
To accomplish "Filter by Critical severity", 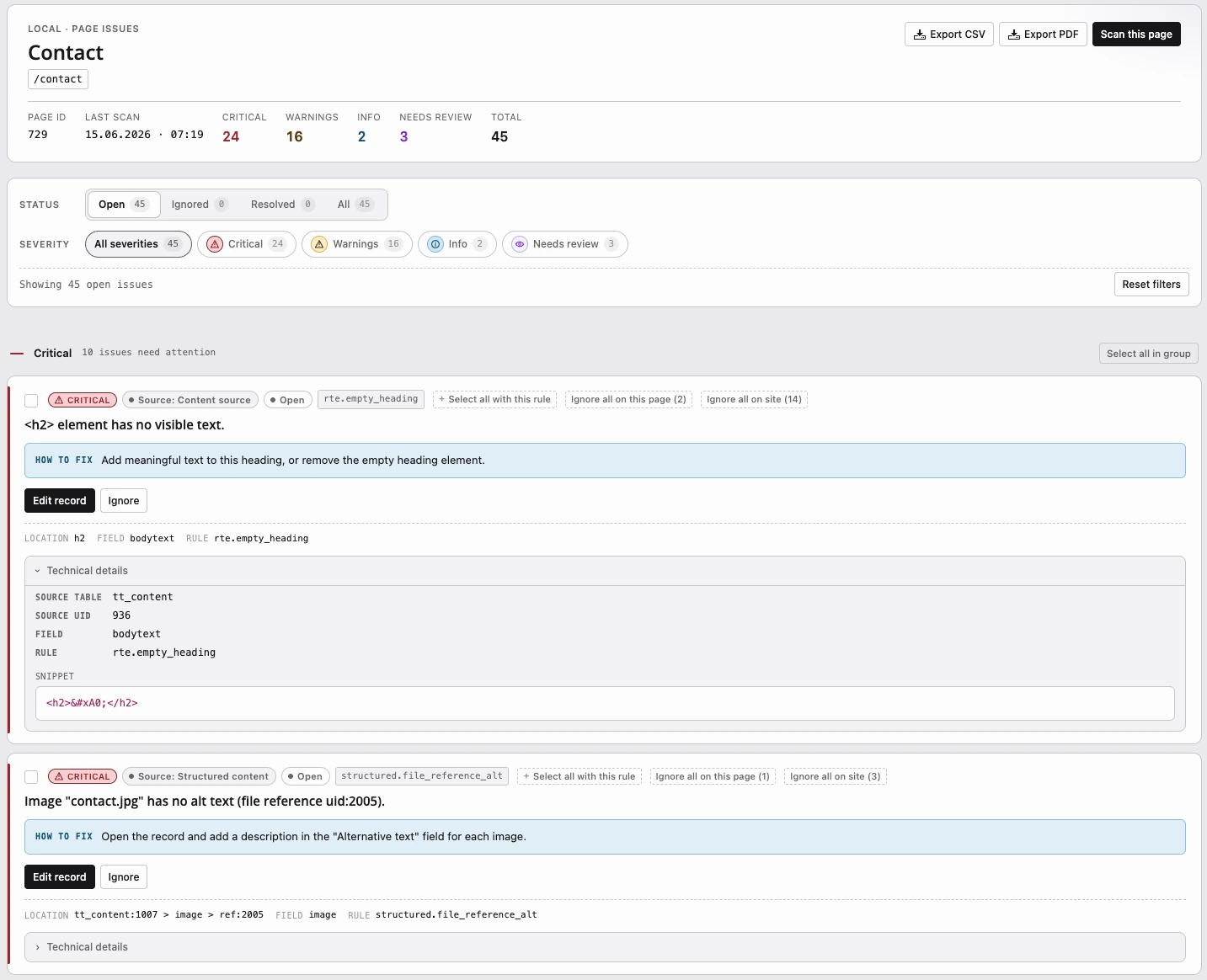I will tap(247, 244).
